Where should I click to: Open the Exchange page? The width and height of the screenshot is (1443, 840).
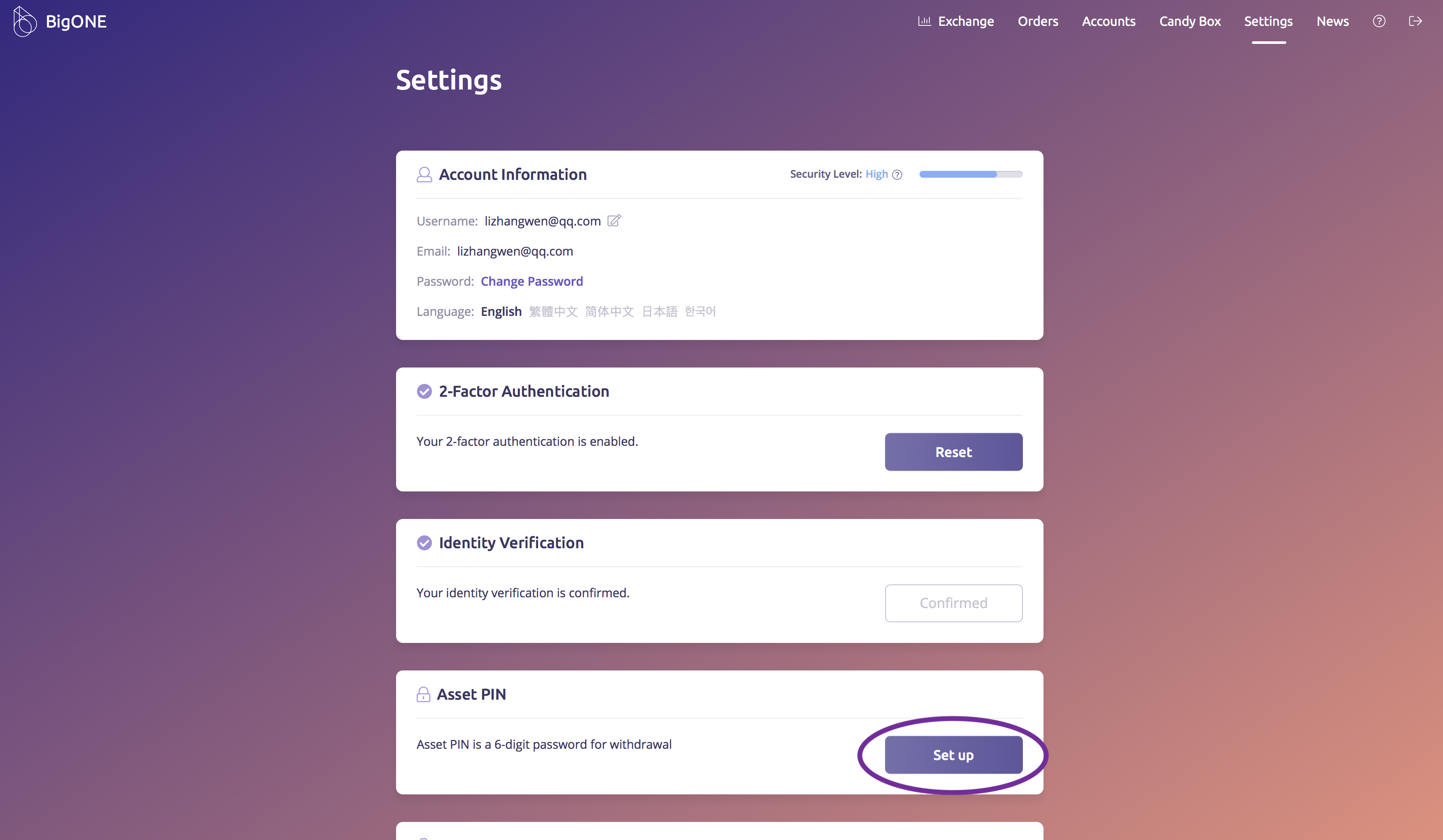coord(956,21)
